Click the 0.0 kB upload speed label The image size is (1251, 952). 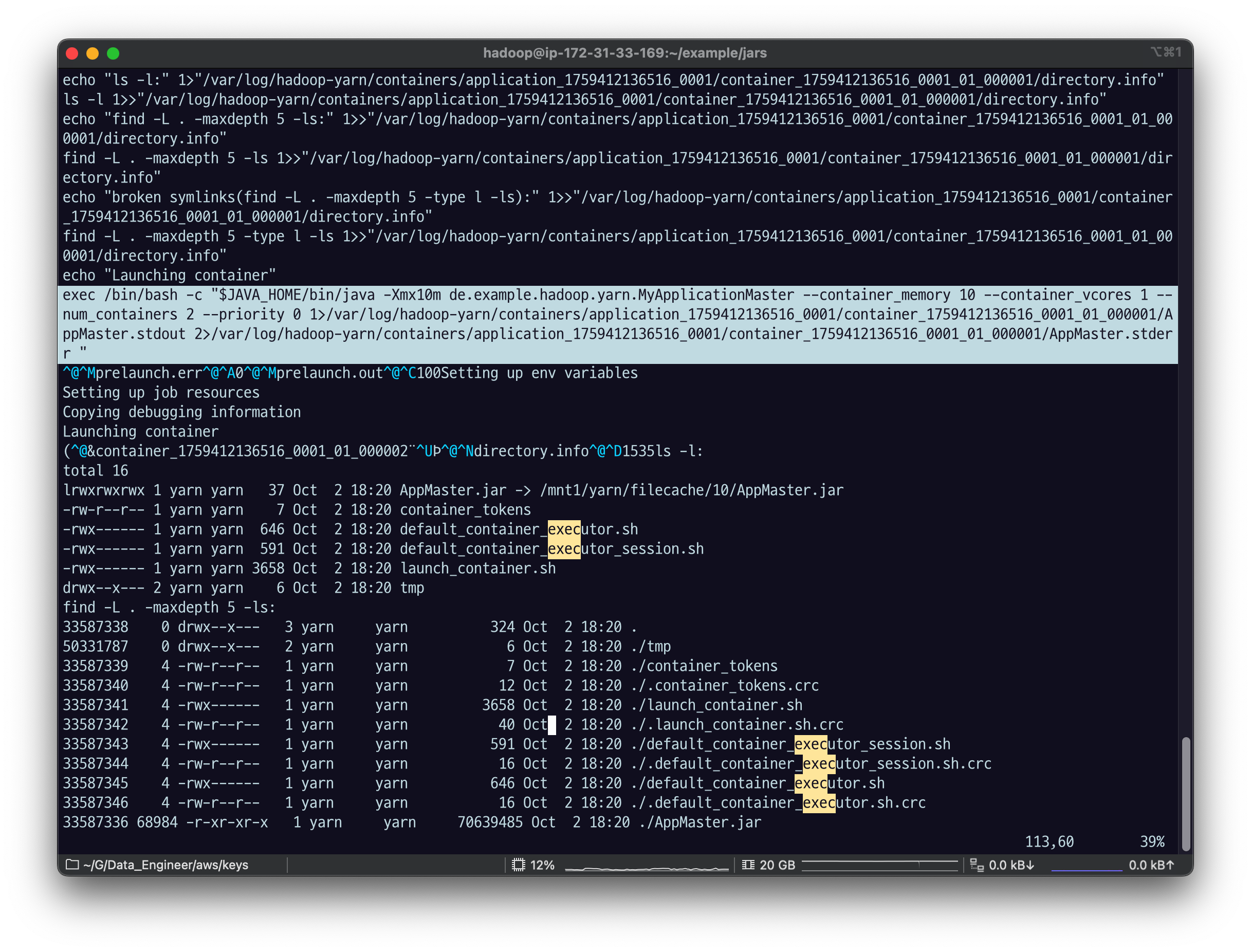pyautogui.click(x=1151, y=865)
